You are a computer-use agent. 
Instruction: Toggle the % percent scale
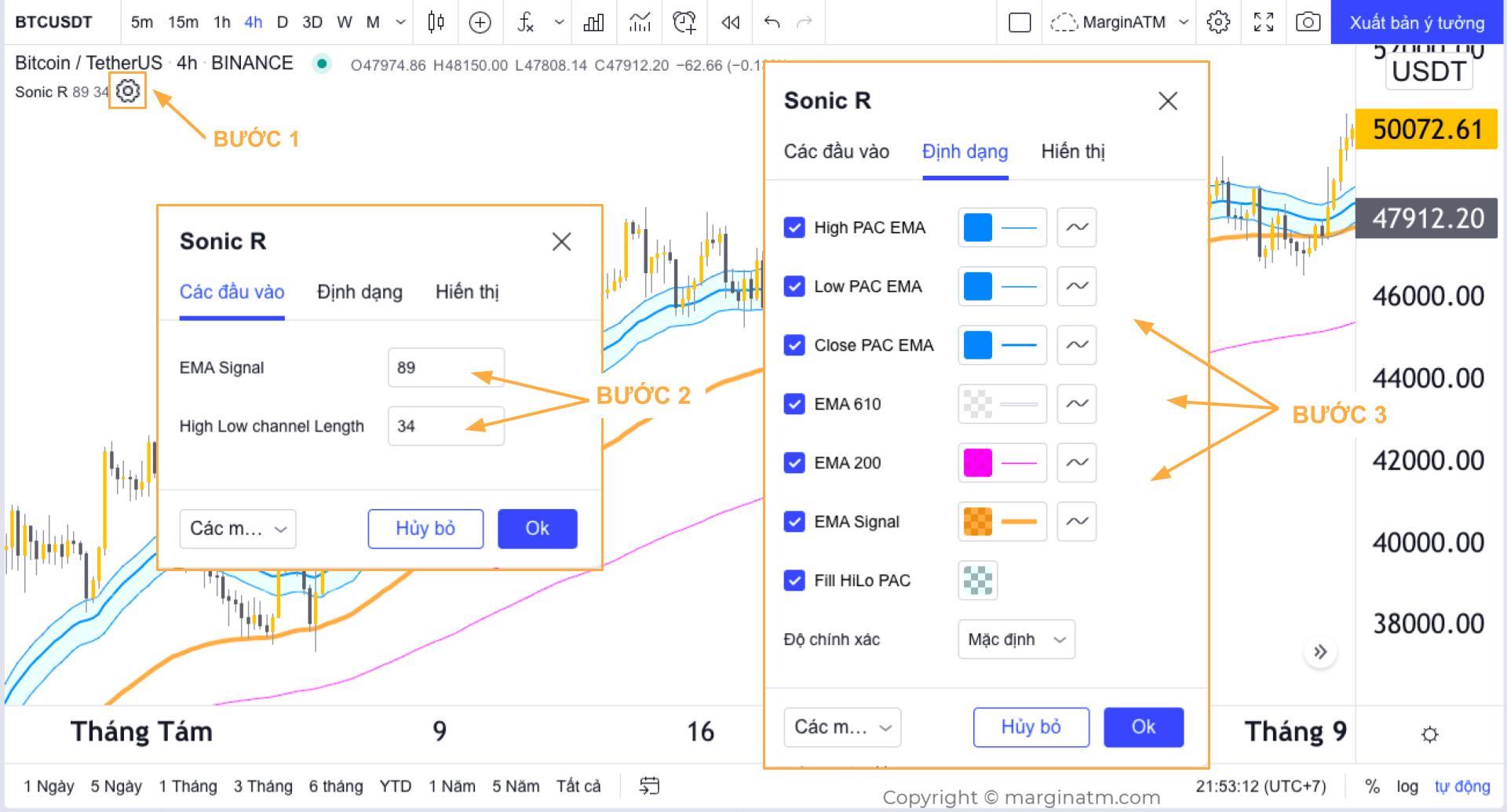point(1372,786)
